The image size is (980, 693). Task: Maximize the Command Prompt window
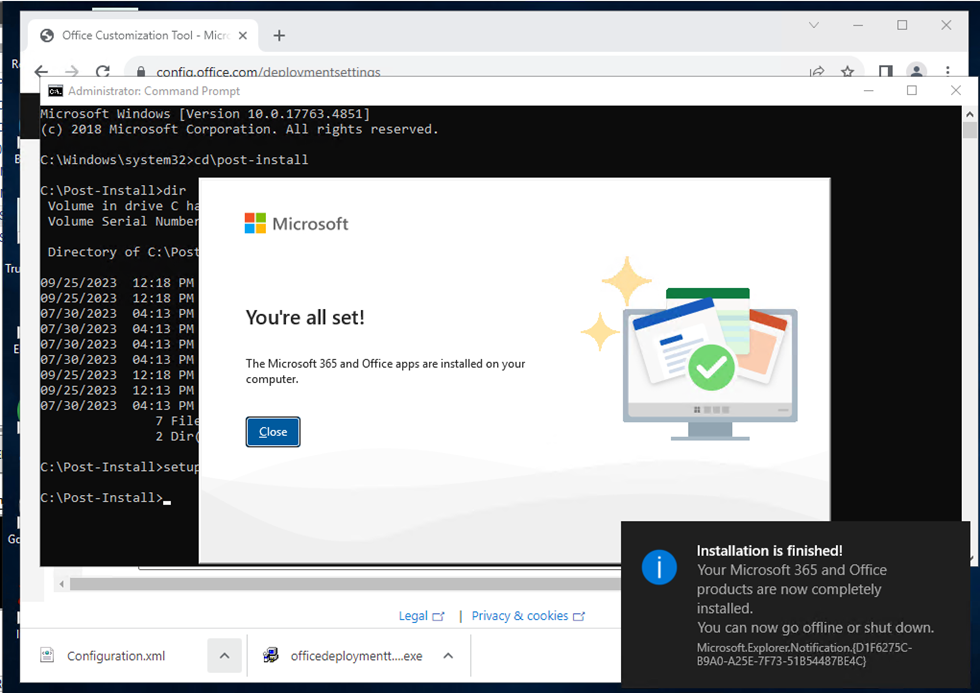tap(912, 91)
